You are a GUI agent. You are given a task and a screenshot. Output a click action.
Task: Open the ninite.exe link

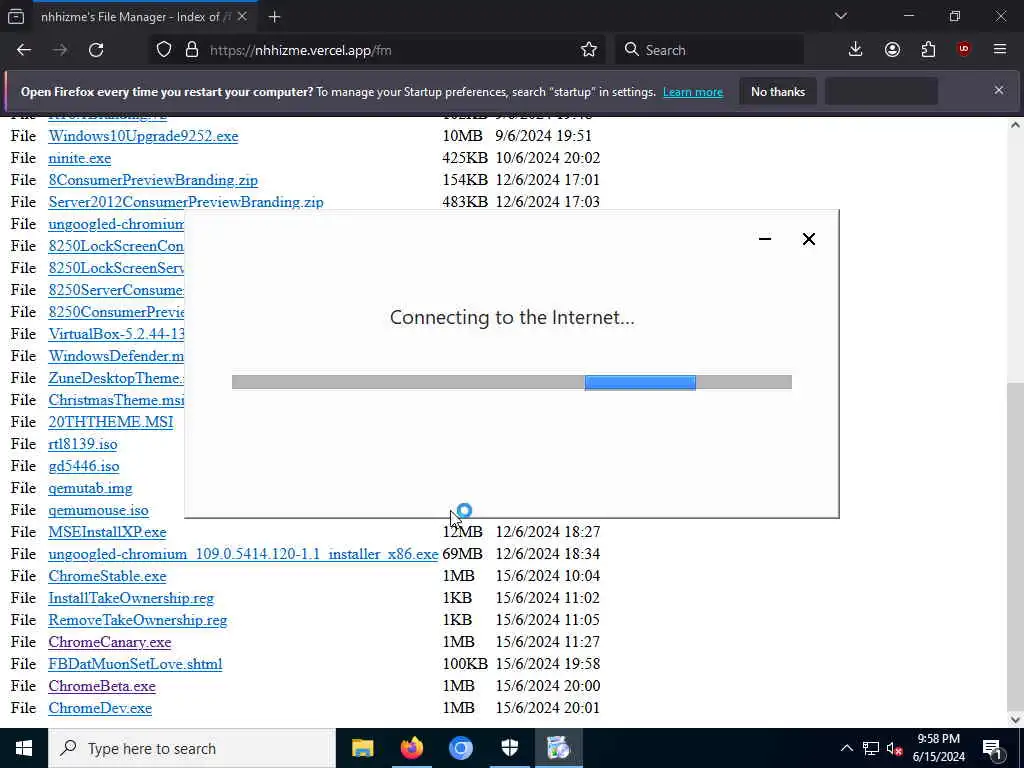click(x=80, y=158)
